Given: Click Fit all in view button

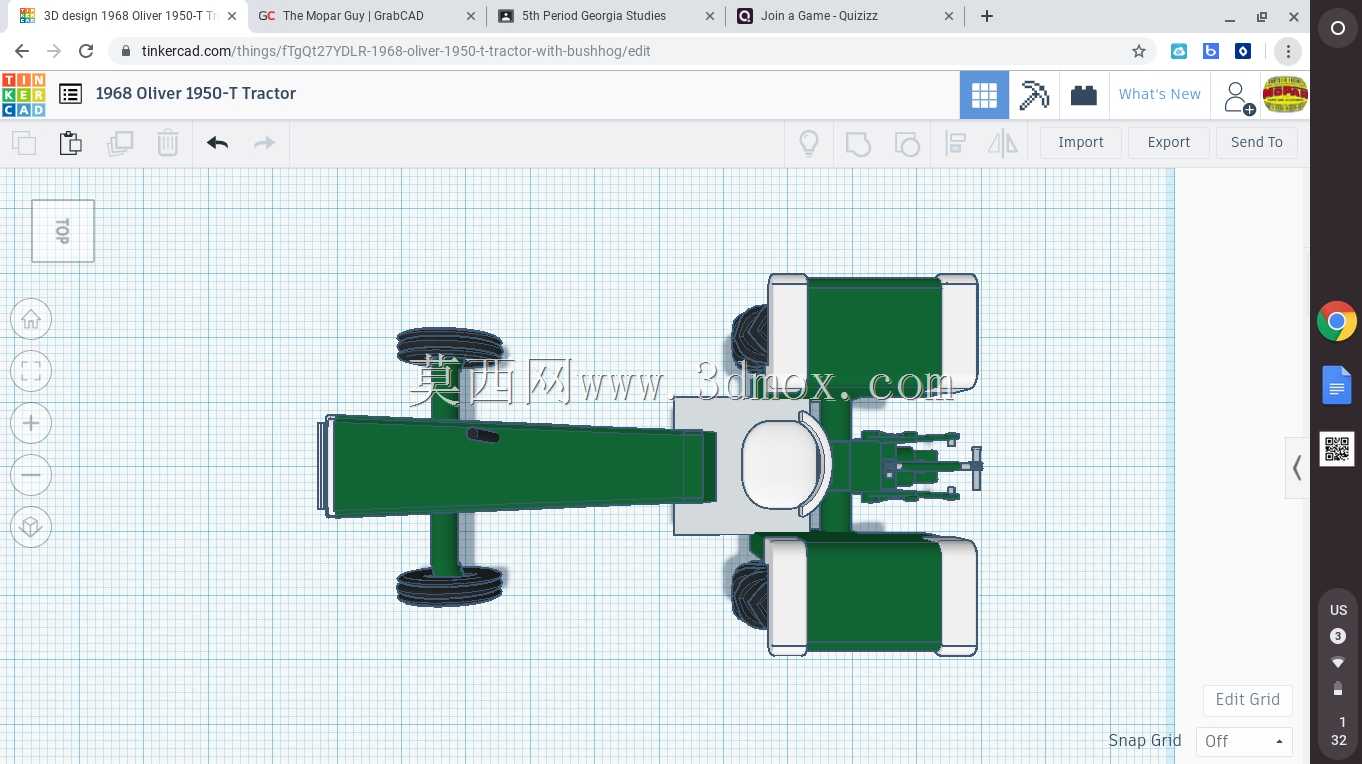Looking at the screenshot, I should [31, 371].
